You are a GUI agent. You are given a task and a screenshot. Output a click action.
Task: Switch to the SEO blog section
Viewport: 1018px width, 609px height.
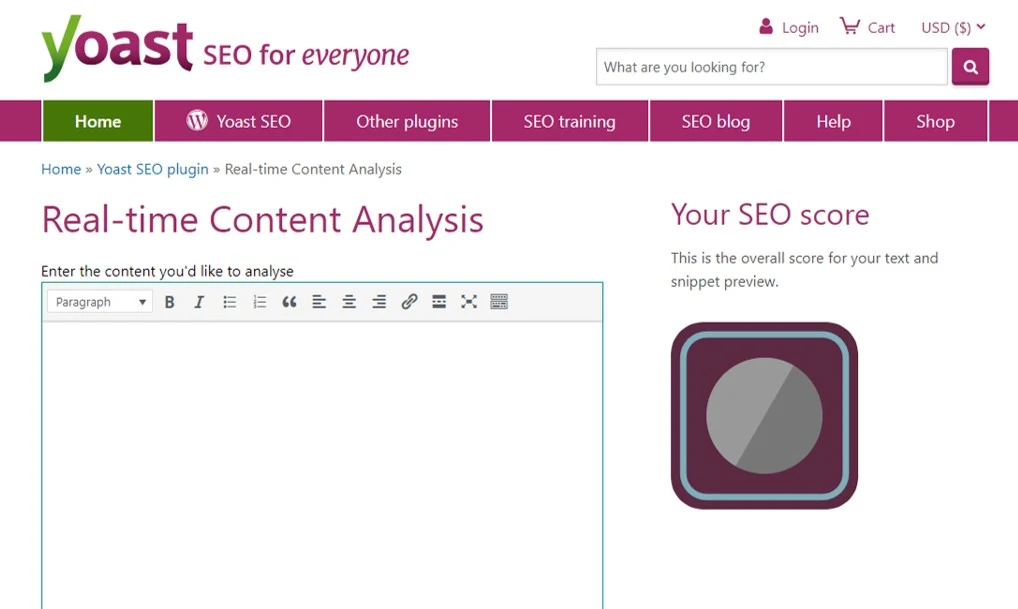click(x=715, y=121)
